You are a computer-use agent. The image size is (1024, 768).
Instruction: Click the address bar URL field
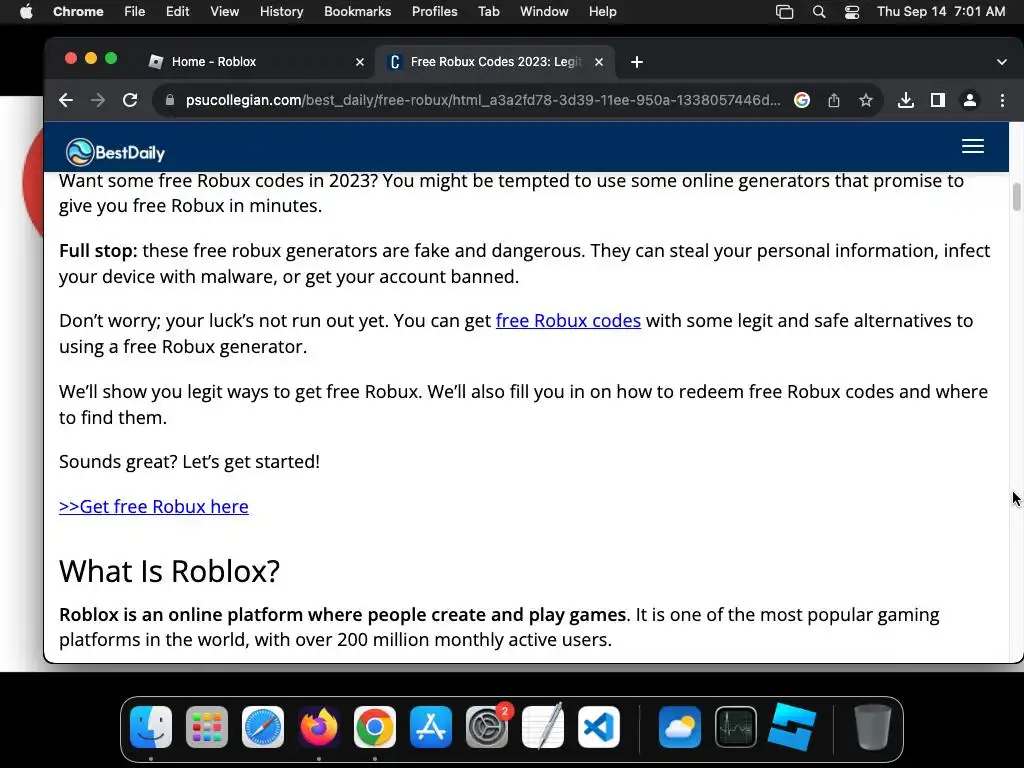pyautogui.click(x=483, y=101)
